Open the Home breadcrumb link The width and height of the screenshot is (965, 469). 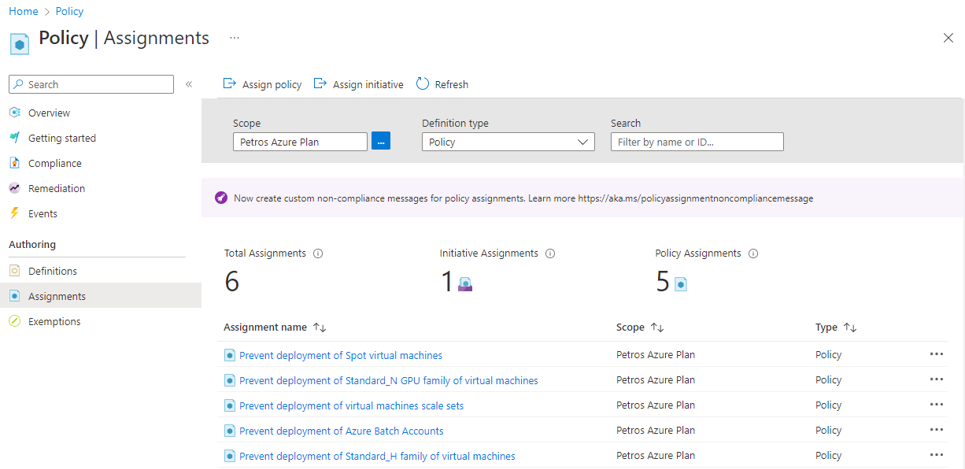tap(23, 11)
